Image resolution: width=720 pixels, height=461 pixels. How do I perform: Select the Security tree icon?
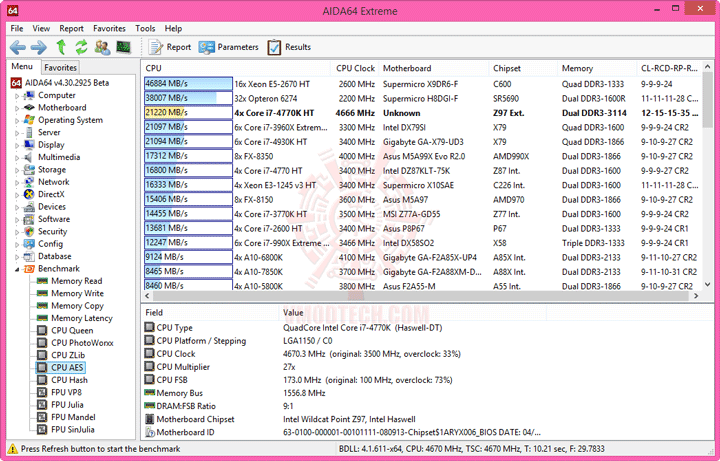pos(29,231)
